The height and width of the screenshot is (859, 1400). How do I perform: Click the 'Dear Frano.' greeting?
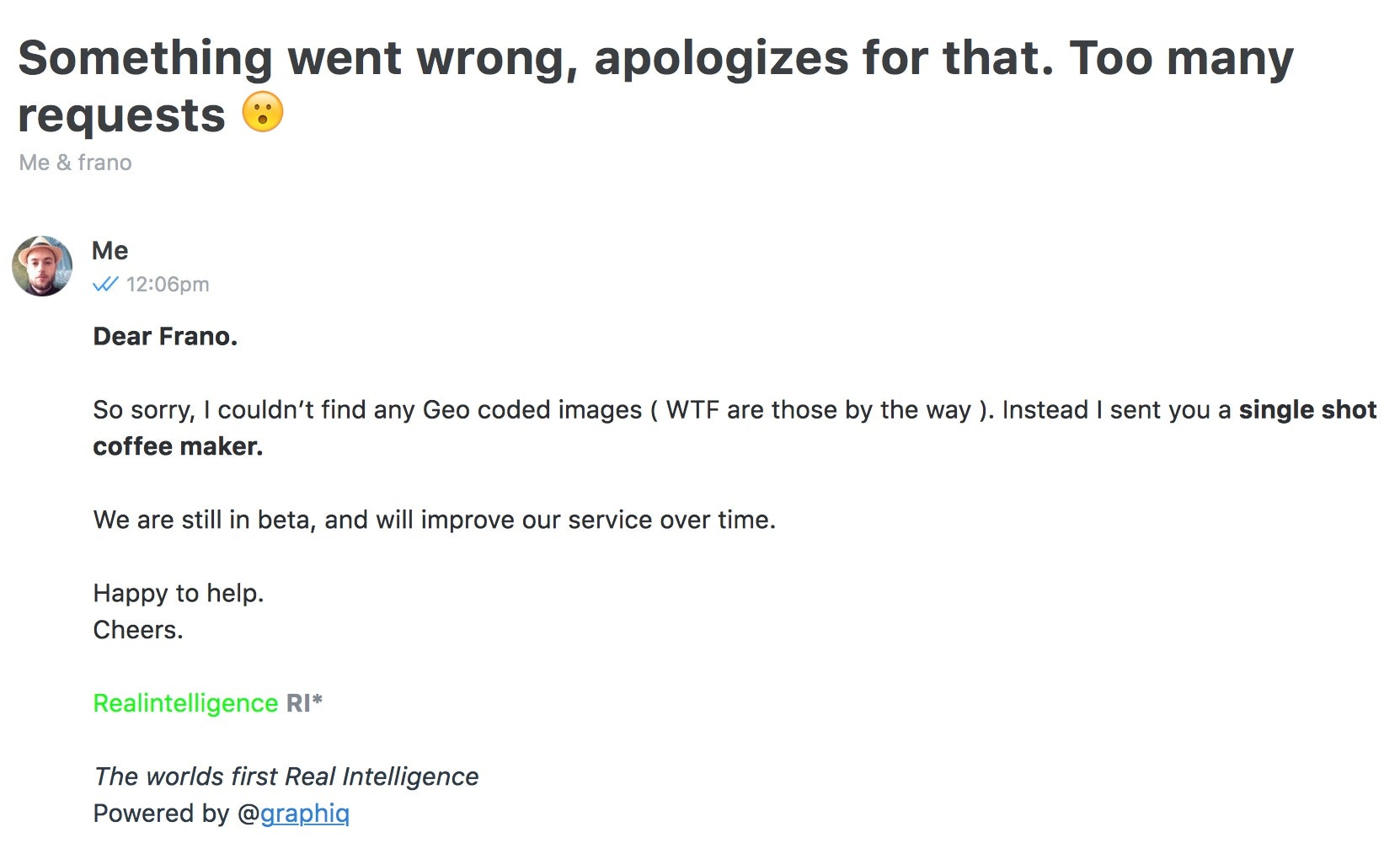(x=165, y=337)
